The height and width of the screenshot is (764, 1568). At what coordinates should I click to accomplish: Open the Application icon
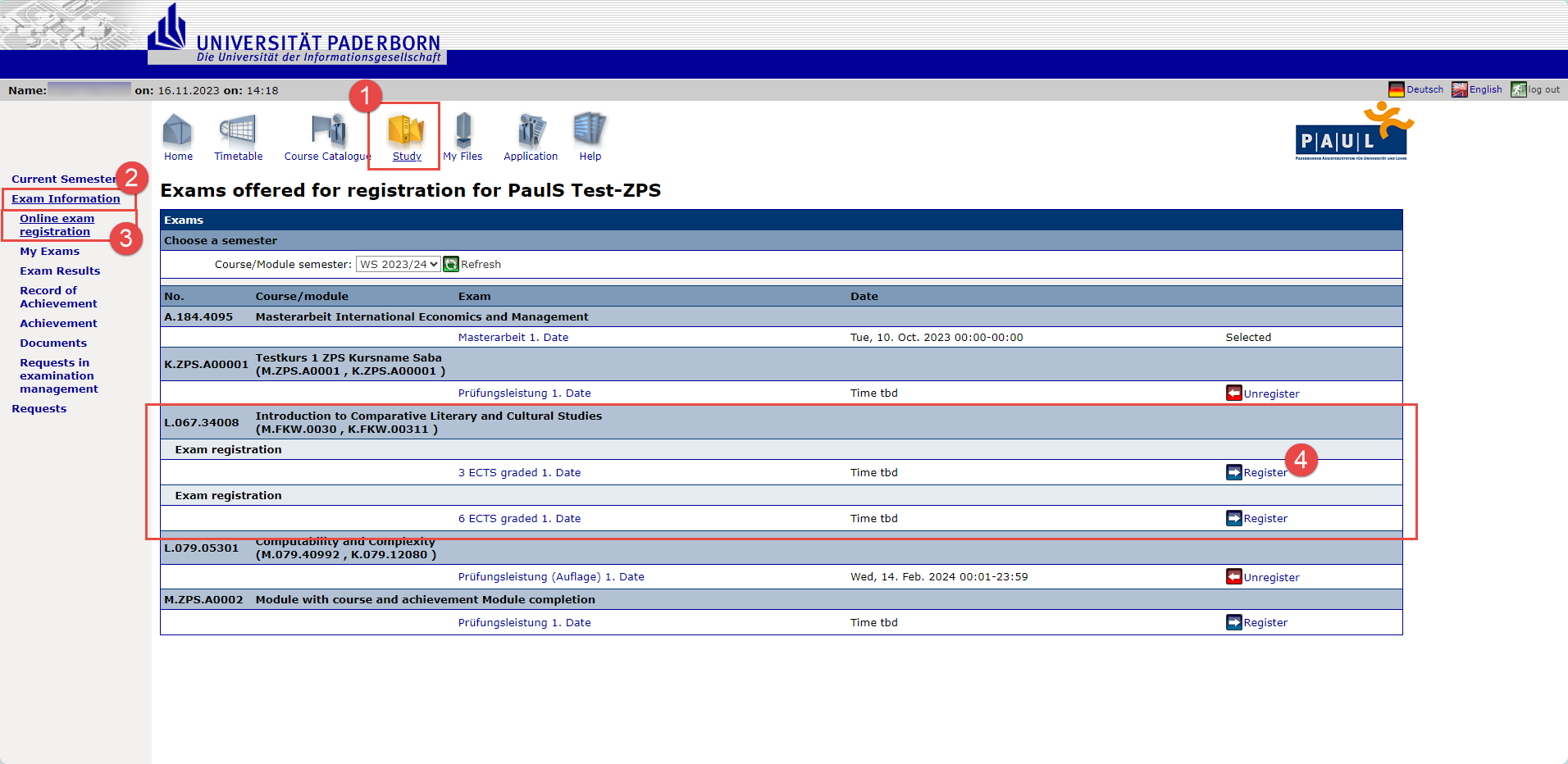(x=531, y=130)
